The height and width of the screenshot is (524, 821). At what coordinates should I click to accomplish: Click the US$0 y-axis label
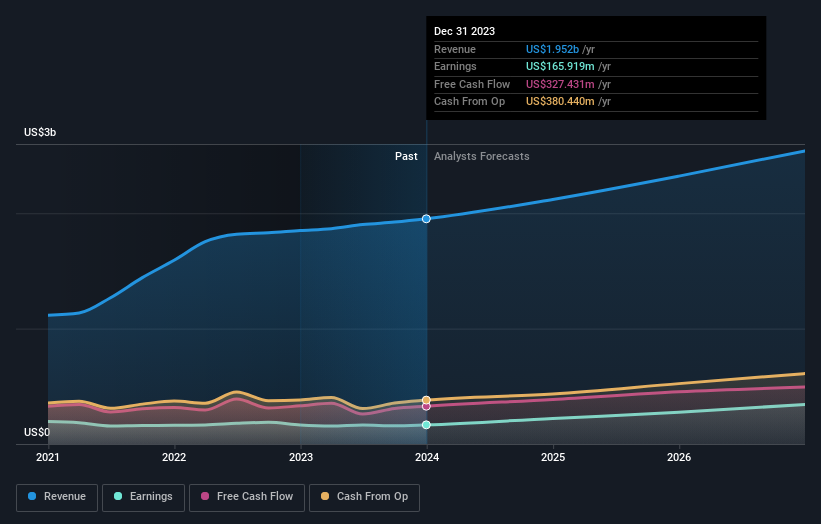(37, 432)
